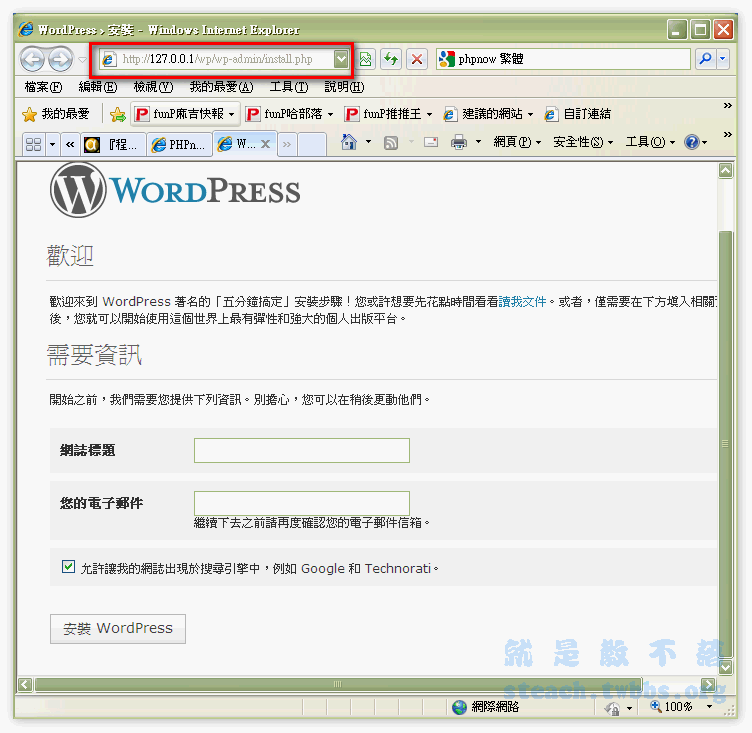Click the 您的電子郵件 text field
The width and height of the screenshot is (752, 733).
(302, 503)
